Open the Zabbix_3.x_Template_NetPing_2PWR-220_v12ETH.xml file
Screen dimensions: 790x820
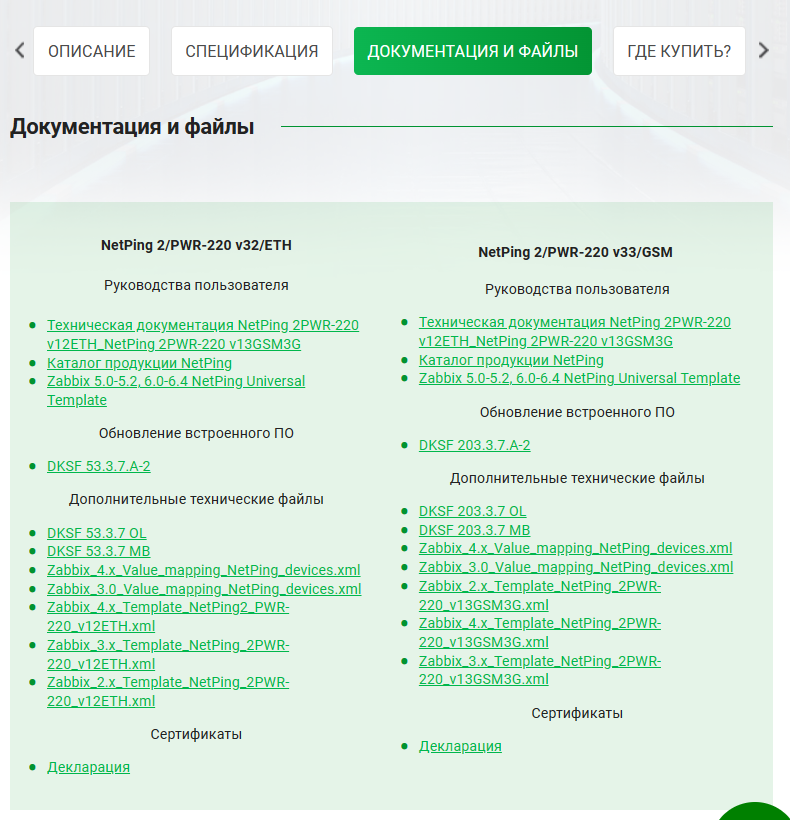click(167, 654)
